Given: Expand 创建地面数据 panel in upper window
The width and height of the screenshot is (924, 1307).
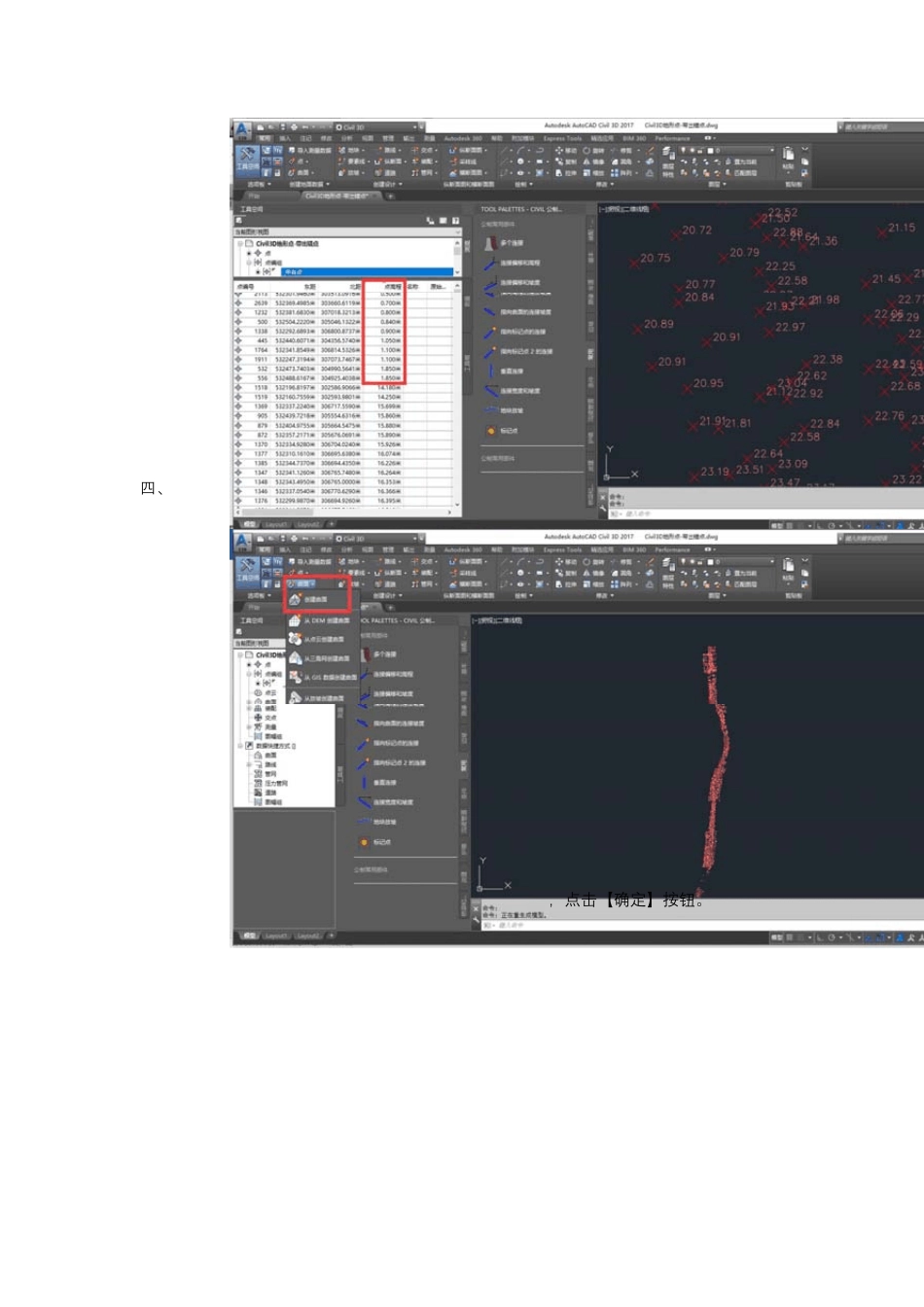Looking at the screenshot, I should coord(309,184).
